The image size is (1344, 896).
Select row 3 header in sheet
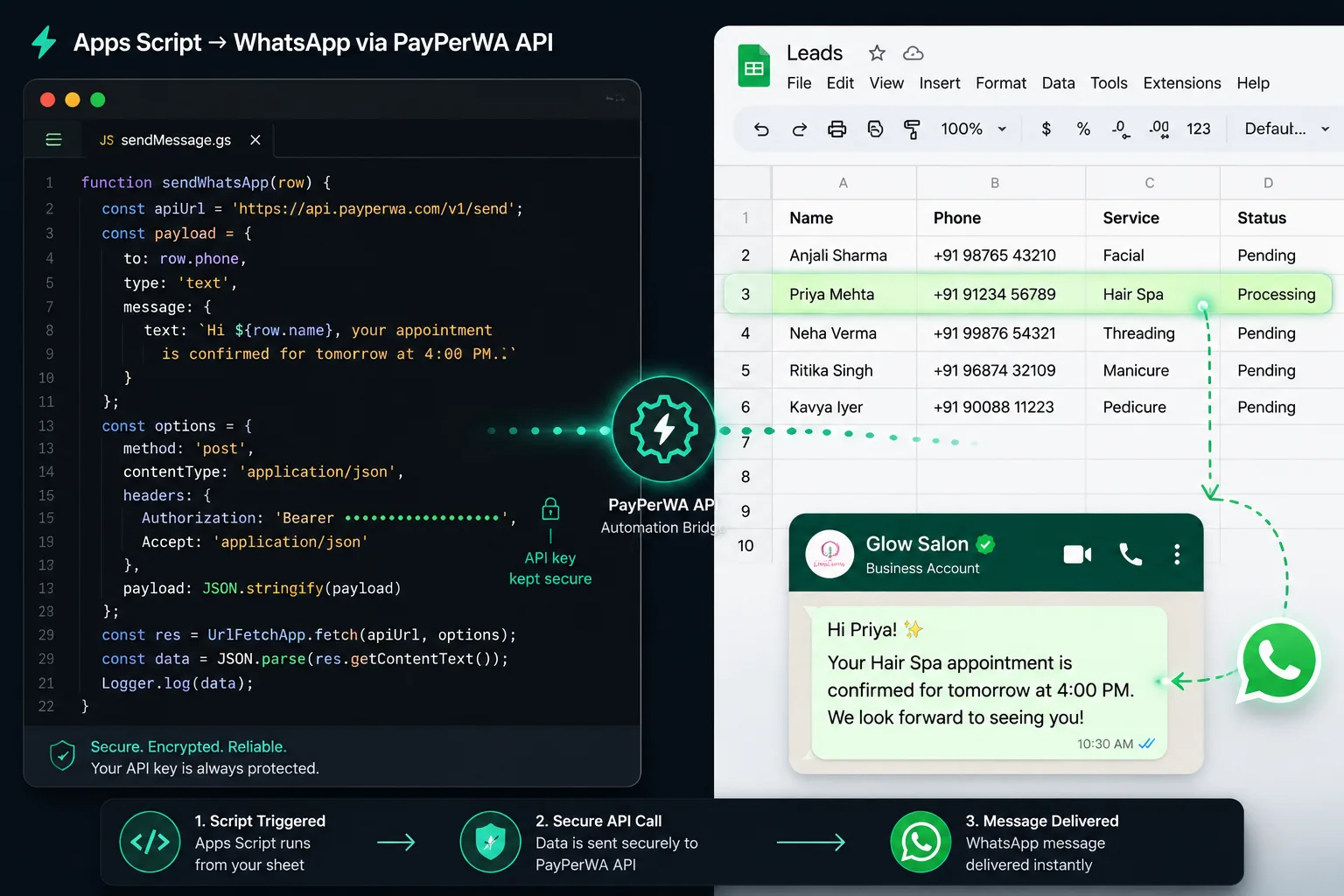[745, 294]
